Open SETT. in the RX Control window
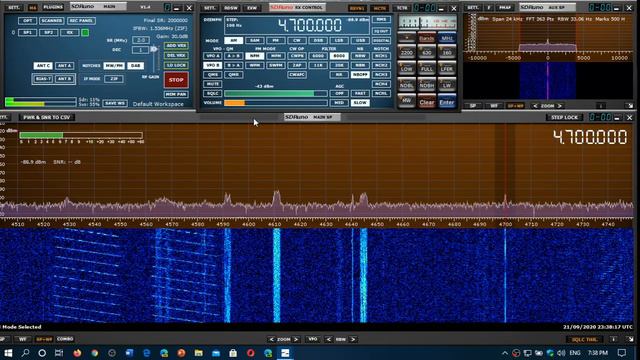The height and width of the screenshot is (360, 640). (210, 8)
